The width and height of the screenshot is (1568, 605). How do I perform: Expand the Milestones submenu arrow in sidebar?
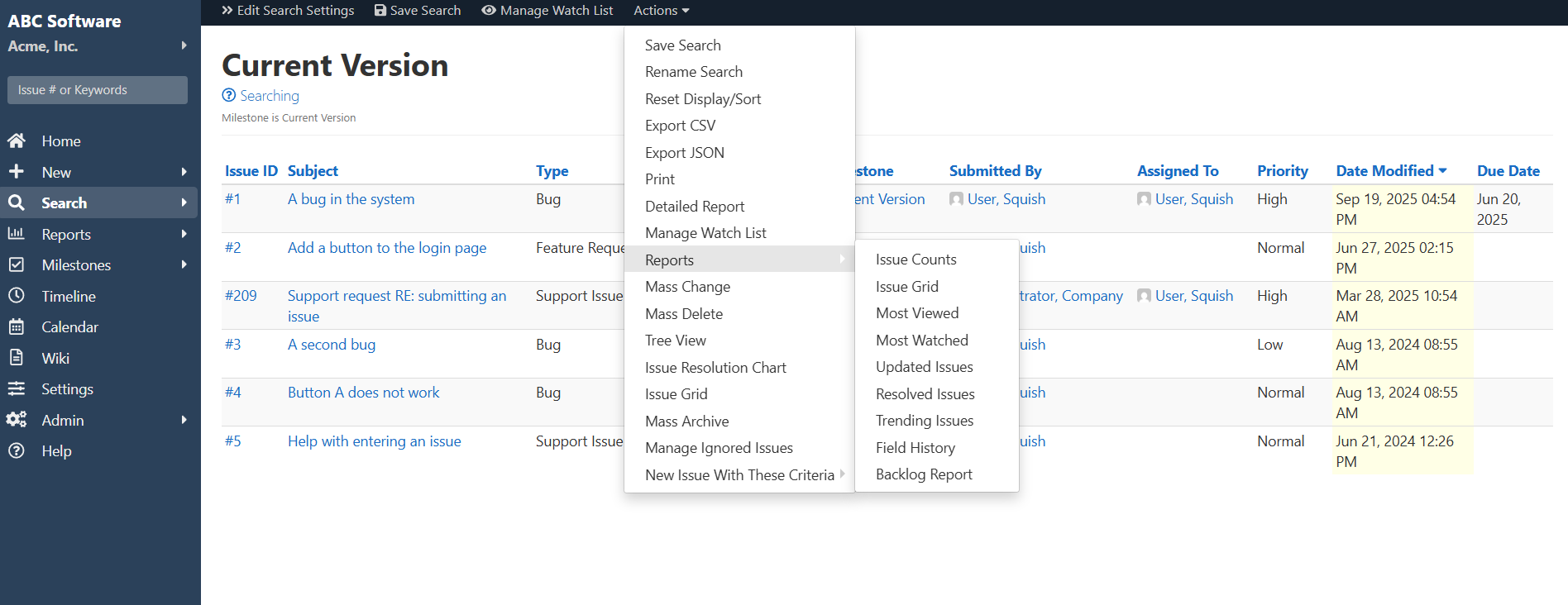184,264
